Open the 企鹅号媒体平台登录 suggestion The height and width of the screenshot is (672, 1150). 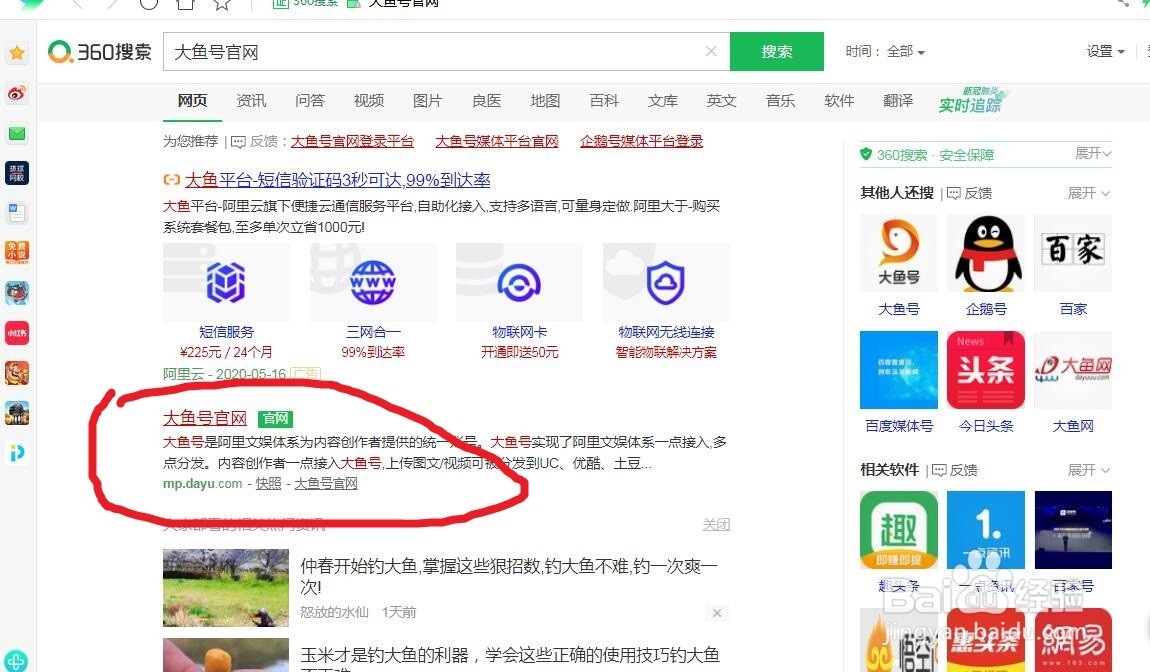(x=641, y=141)
